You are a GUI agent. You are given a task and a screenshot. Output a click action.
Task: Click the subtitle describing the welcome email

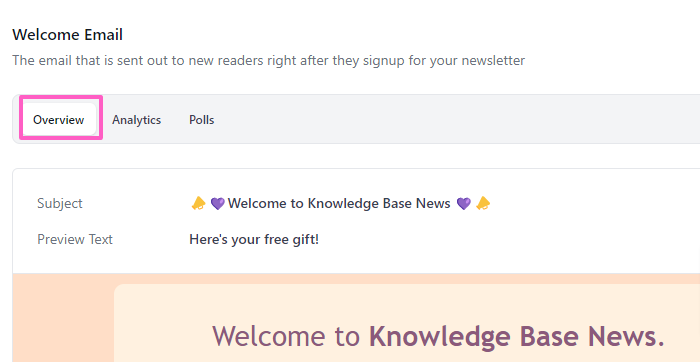point(268,60)
